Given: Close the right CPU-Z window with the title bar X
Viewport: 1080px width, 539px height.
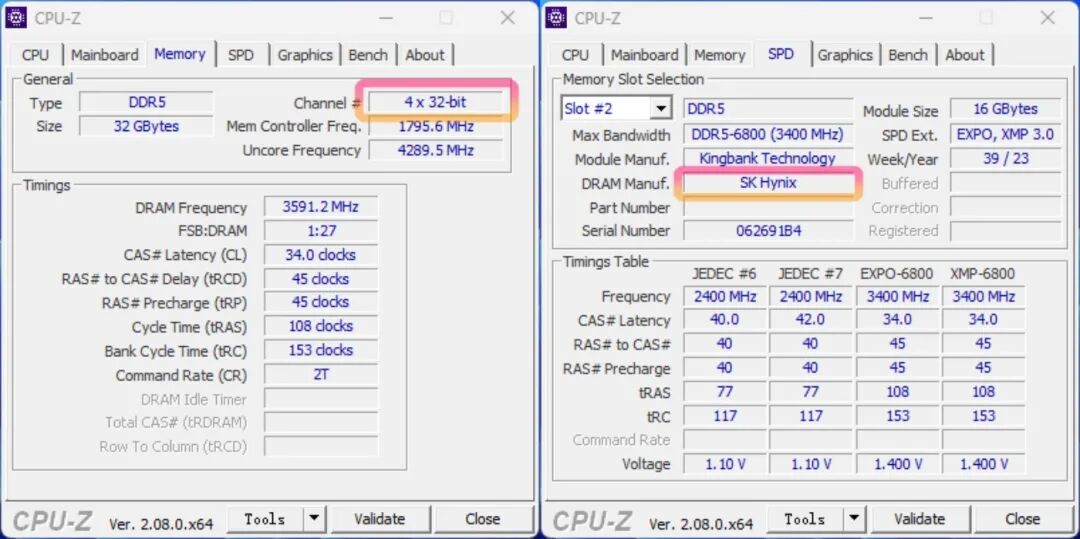Looking at the screenshot, I should pyautogui.click(x=1047, y=17).
